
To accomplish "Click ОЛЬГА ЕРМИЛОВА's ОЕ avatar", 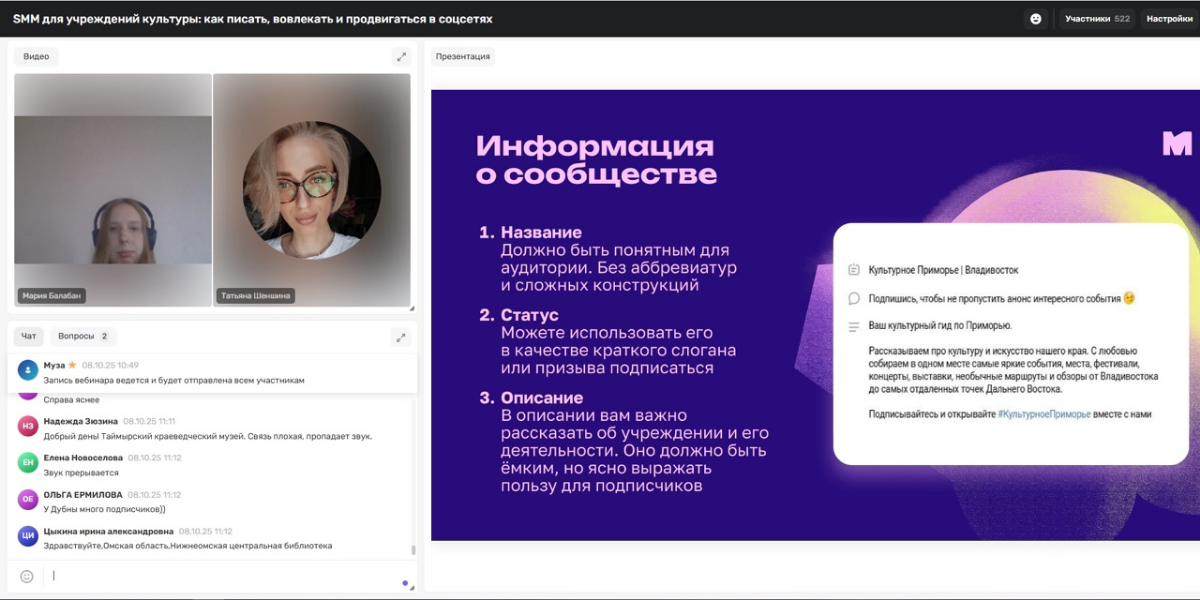I will click(x=28, y=500).
